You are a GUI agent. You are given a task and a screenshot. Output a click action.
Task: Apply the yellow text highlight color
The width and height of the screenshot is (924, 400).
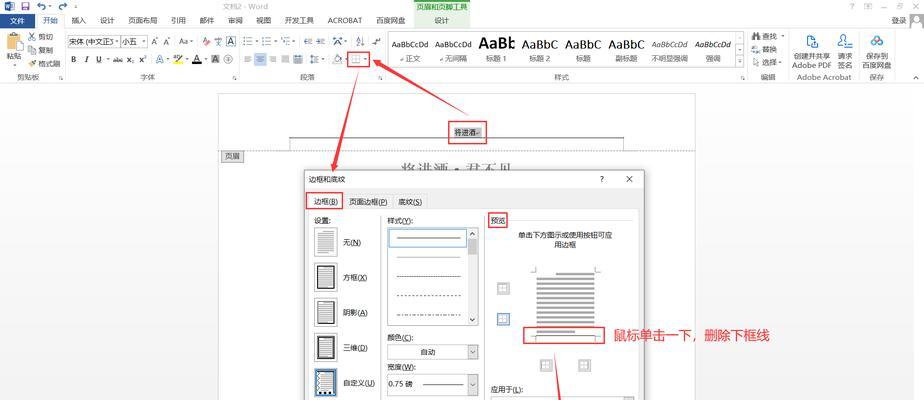coord(178,59)
